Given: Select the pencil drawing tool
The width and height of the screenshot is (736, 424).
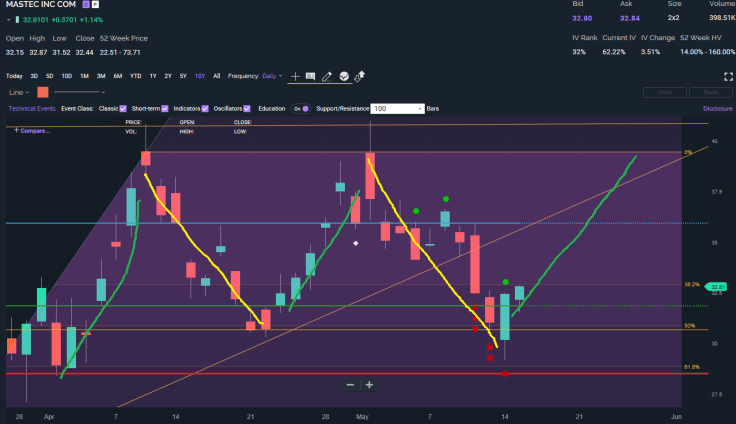Looking at the screenshot, I should pos(326,76).
